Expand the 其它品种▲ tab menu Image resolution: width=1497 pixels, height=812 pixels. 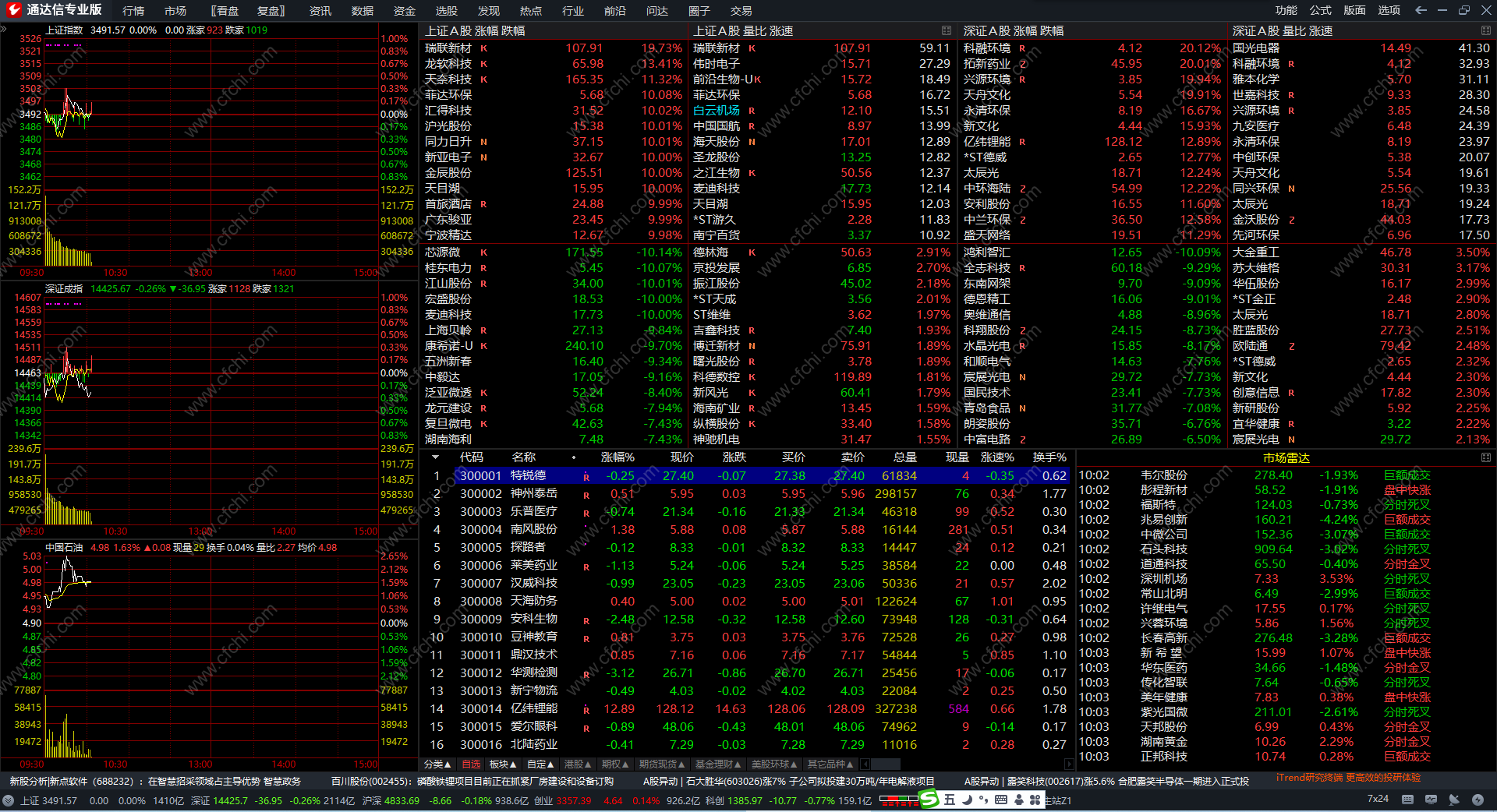pos(830,764)
